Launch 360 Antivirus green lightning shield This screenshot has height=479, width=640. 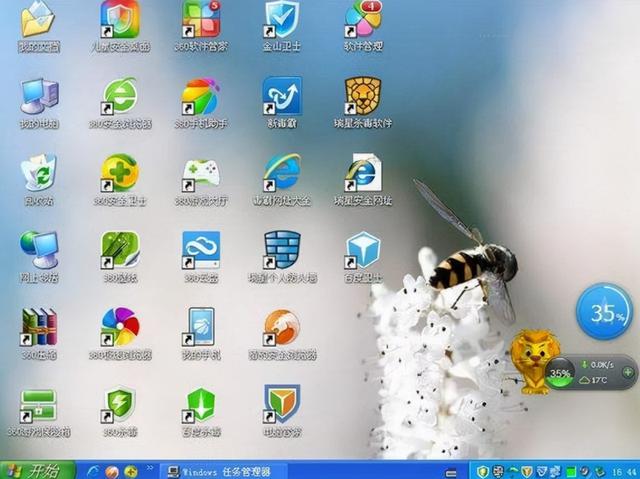pyautogui.click(x=118, y=404)
